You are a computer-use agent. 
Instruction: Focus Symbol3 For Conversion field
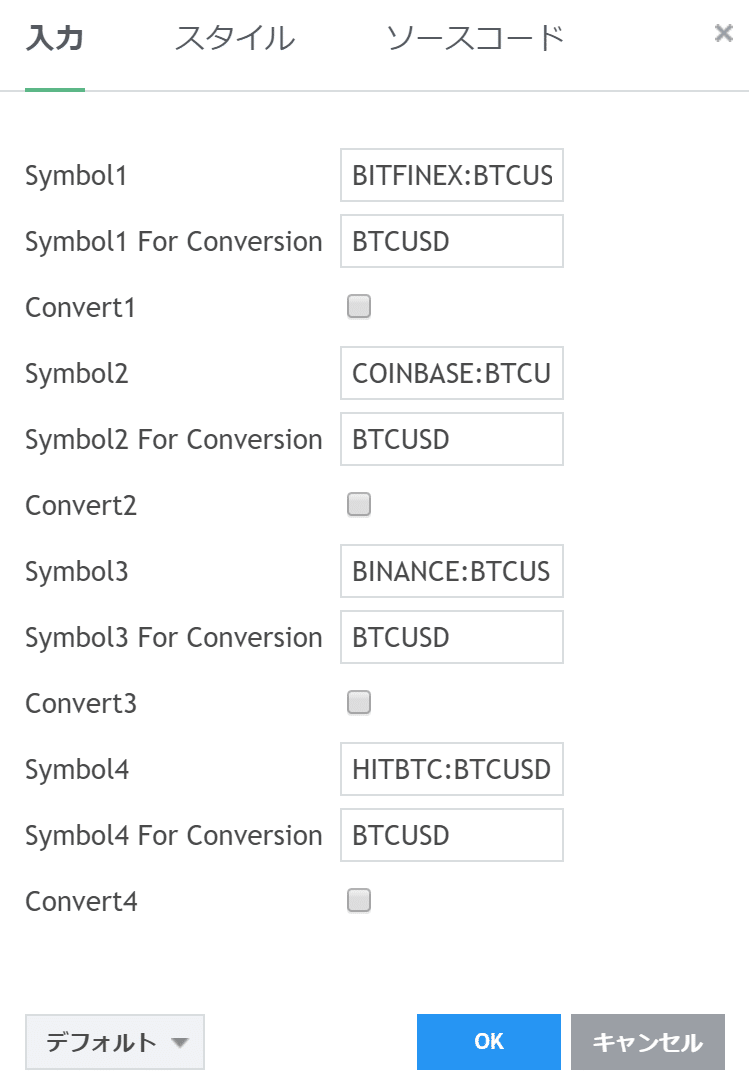(452, 637)
